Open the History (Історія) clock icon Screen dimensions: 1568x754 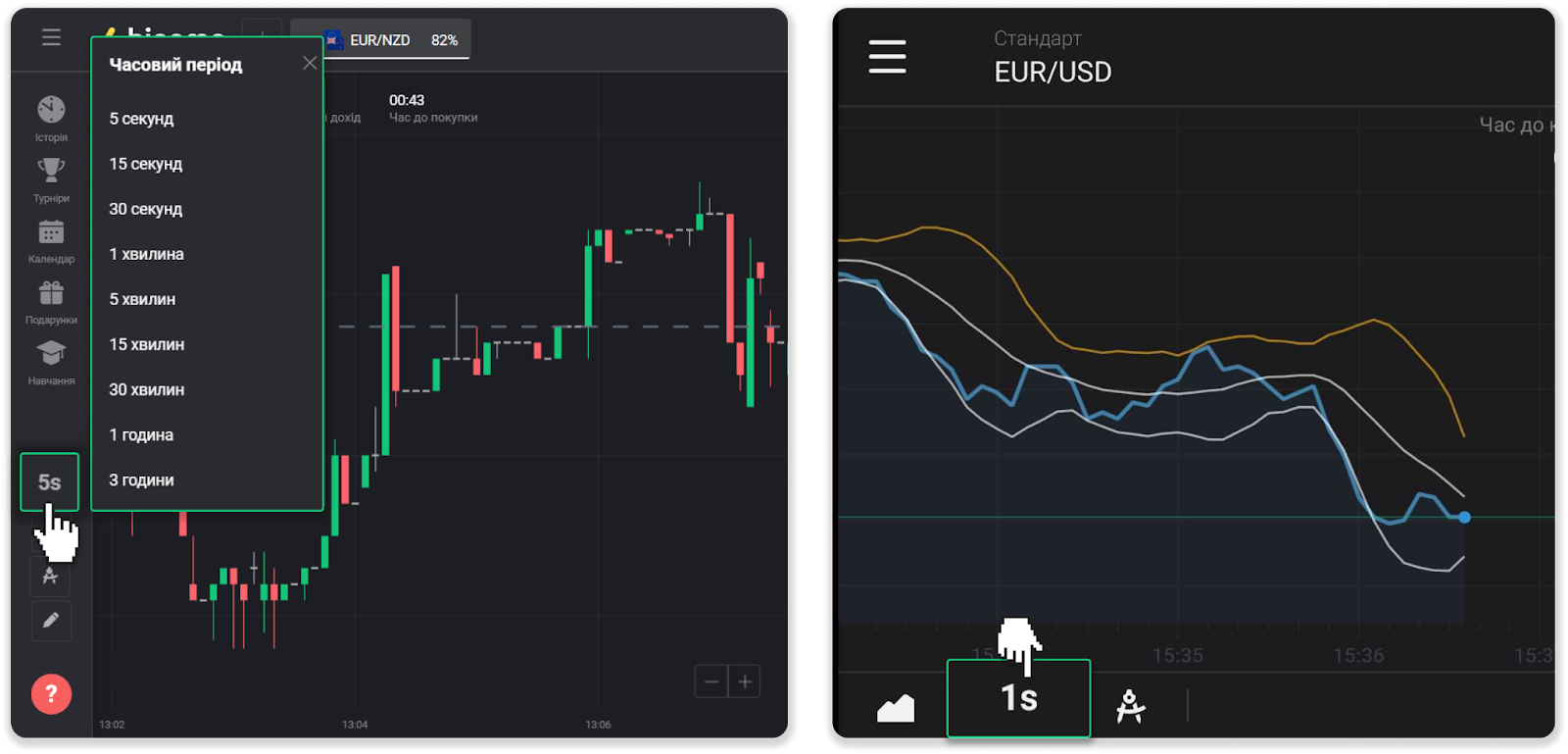coord(51,110)
